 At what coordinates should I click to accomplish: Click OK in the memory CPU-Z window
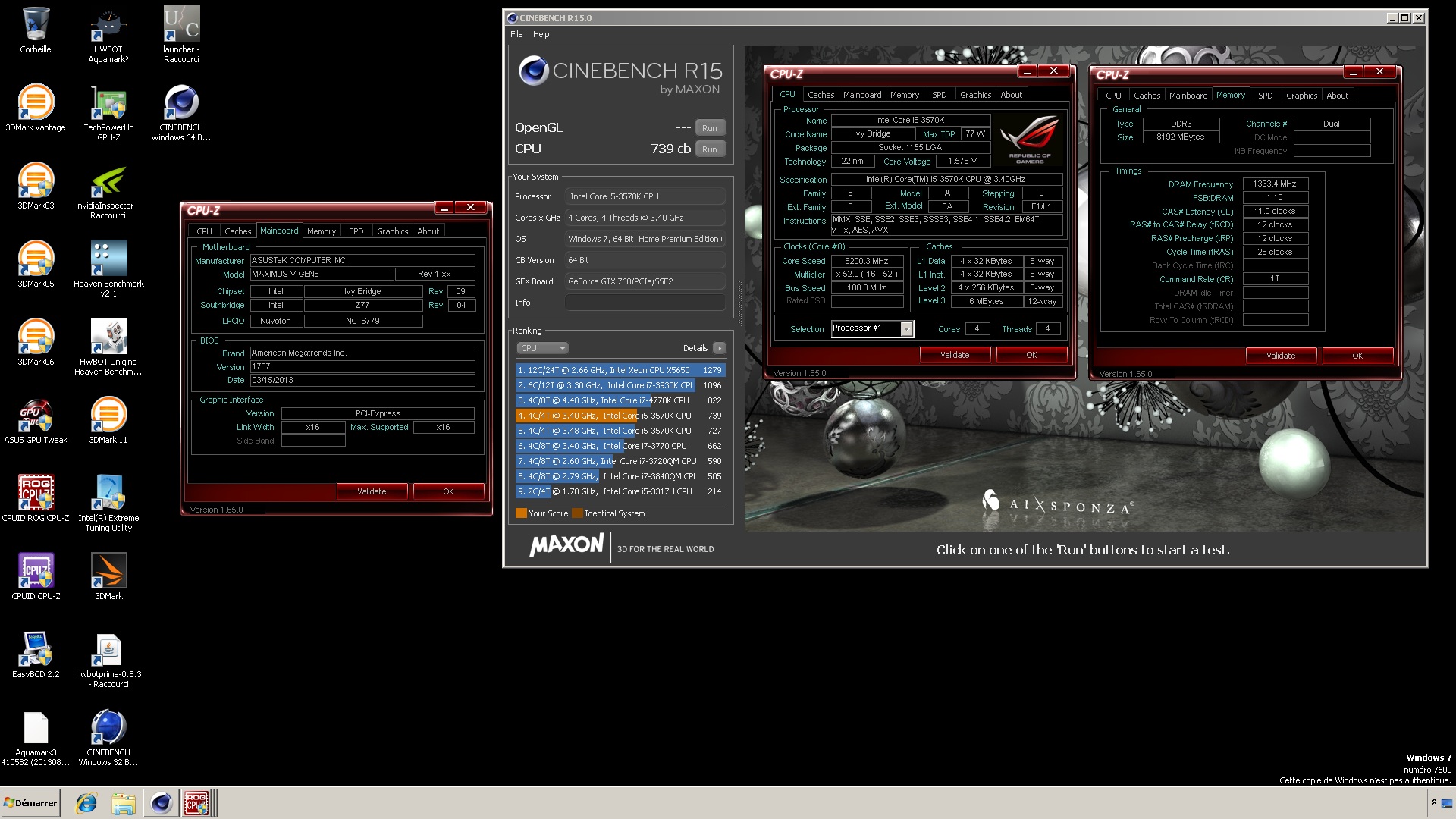1357,356
